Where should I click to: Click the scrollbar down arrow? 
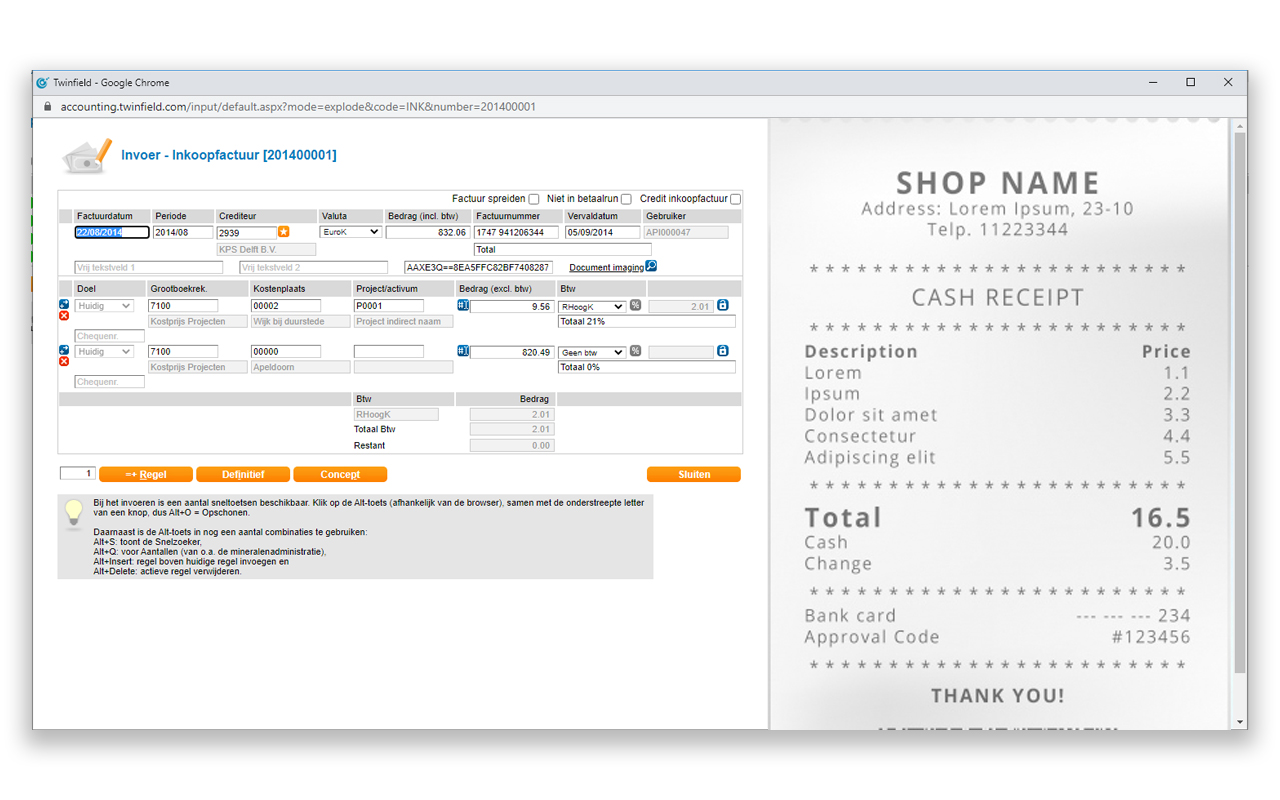[x=1240, y=722]
